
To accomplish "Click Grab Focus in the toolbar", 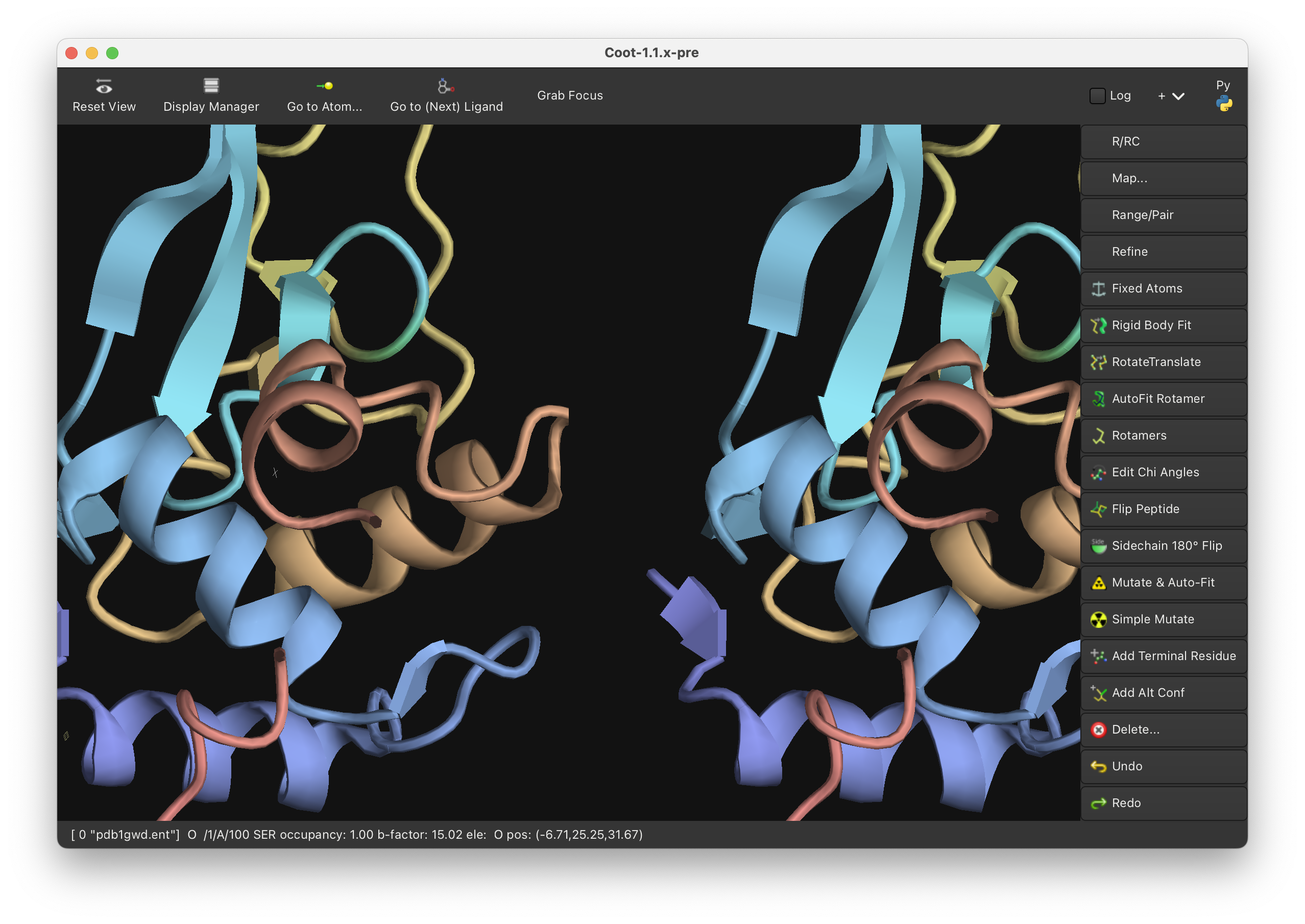I will [569, 95].
